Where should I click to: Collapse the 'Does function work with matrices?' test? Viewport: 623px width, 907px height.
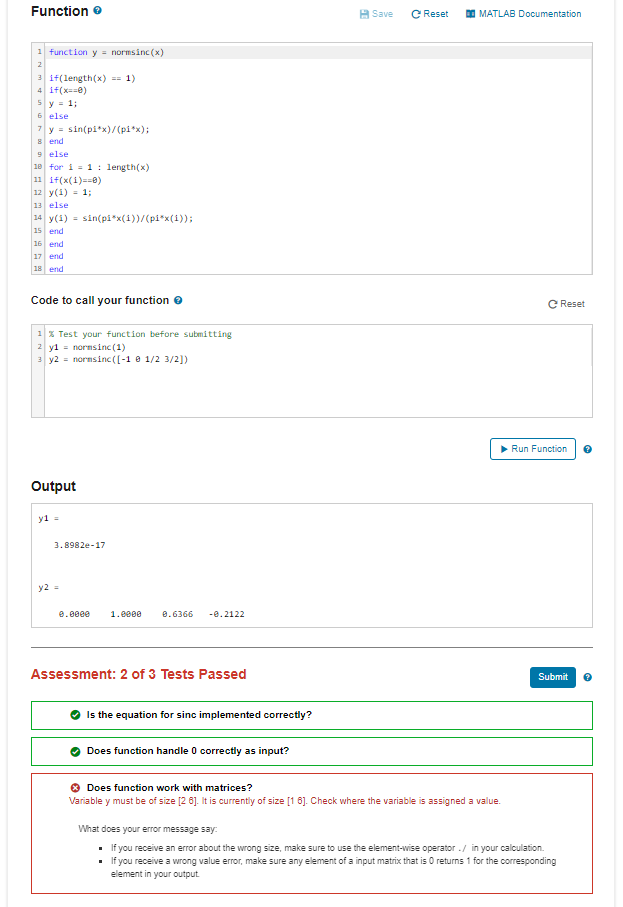[x=169, y=788]
